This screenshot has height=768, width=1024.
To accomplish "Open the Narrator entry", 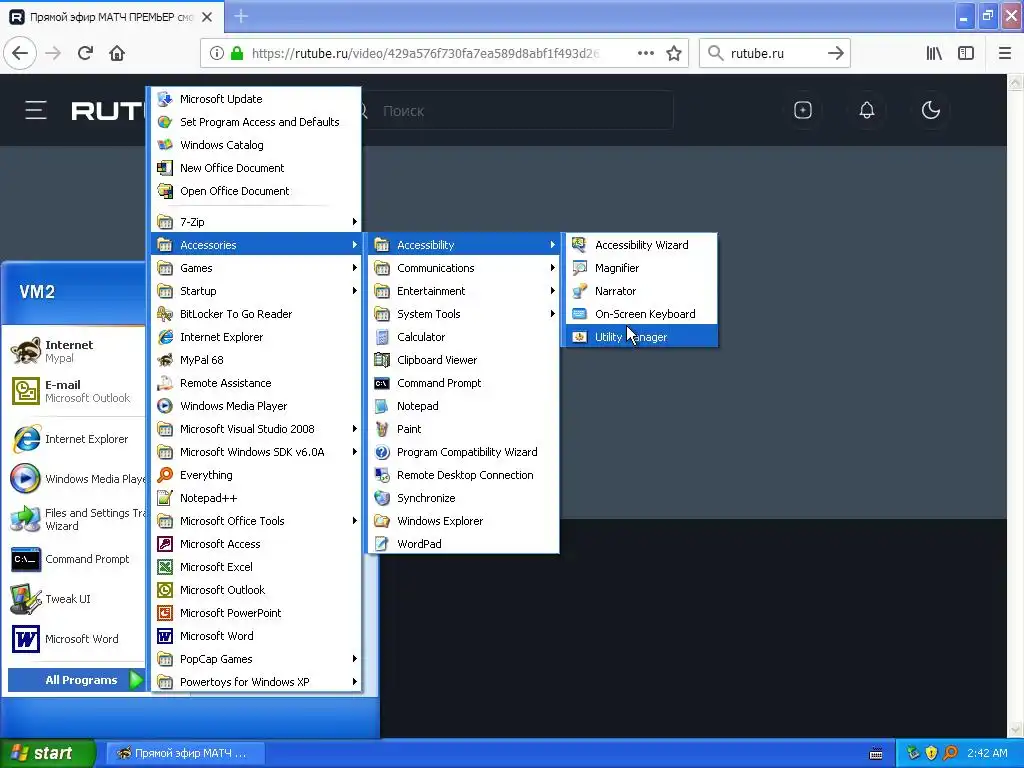I will click(x=641, y=291).
